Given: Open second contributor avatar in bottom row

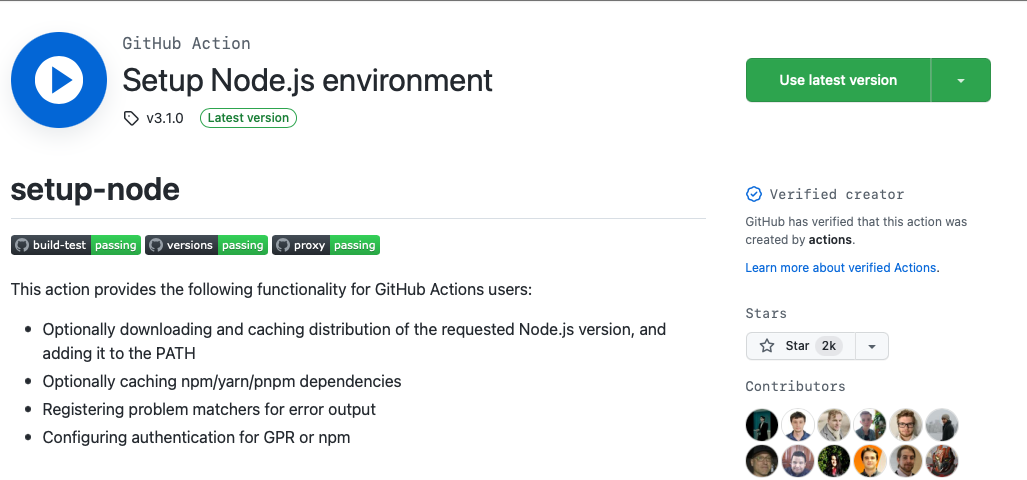Looking at the screenshot, I should 798,460.
